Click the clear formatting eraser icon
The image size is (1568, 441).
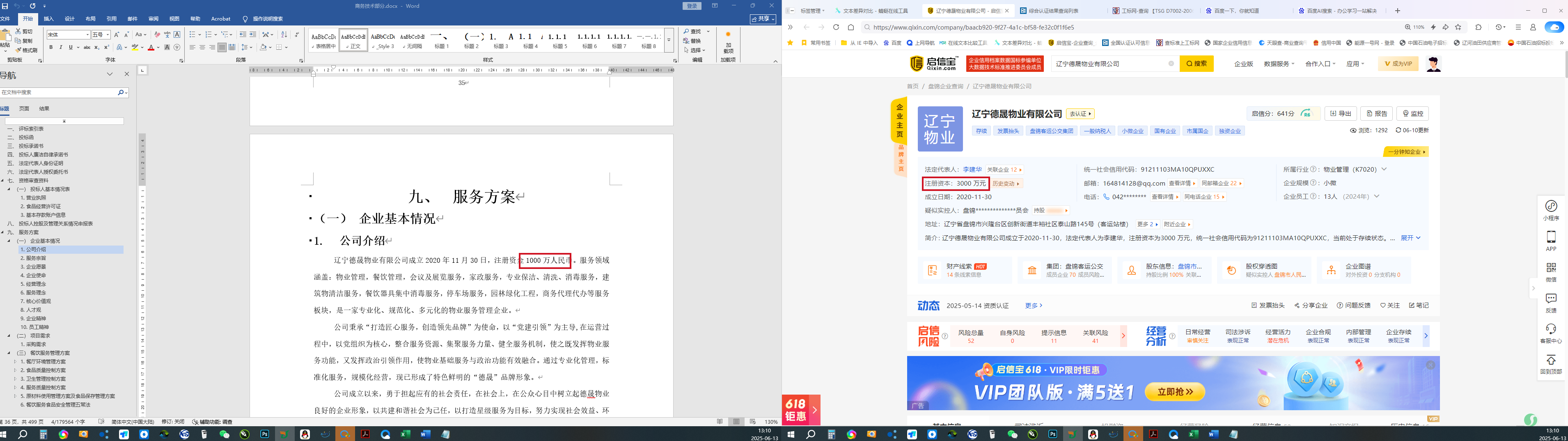click(x=157, y=35)
